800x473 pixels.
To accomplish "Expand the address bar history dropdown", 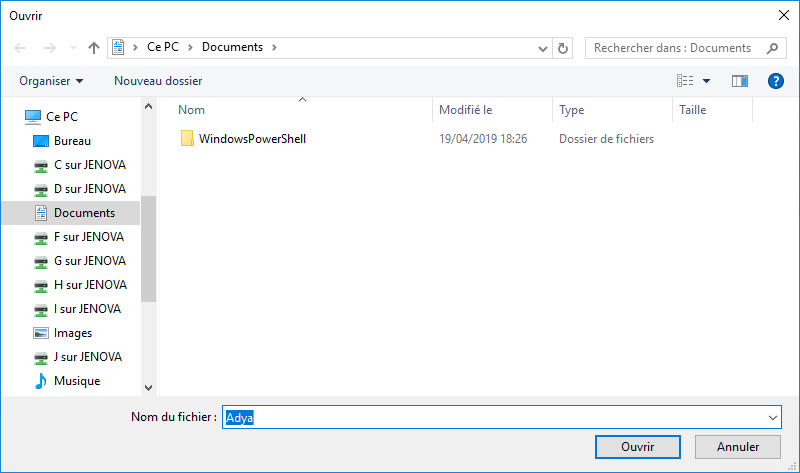I will click(x=542, y=47).
